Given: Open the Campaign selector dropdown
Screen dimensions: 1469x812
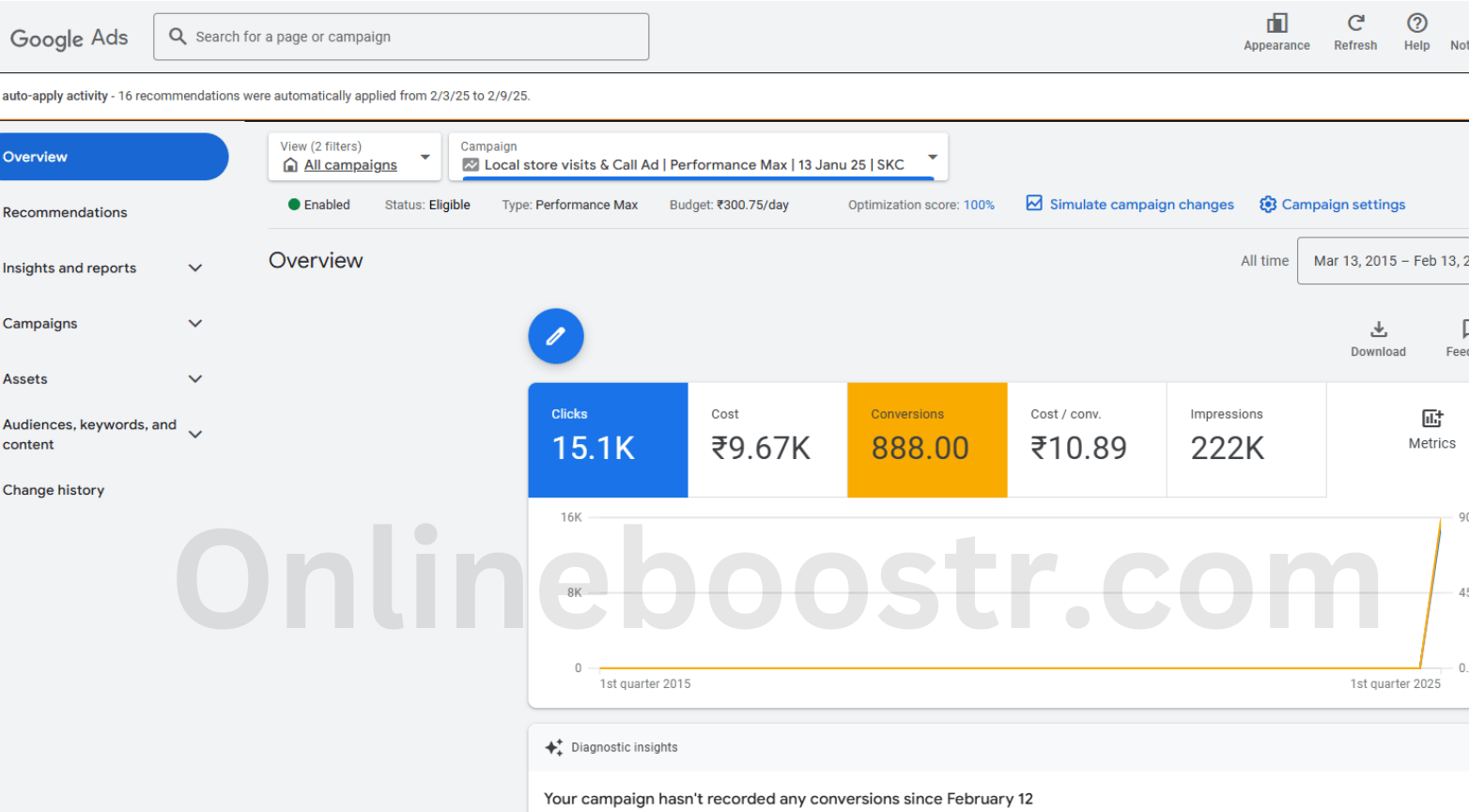Looking at the screenshot, I should [x=932, y=157].
